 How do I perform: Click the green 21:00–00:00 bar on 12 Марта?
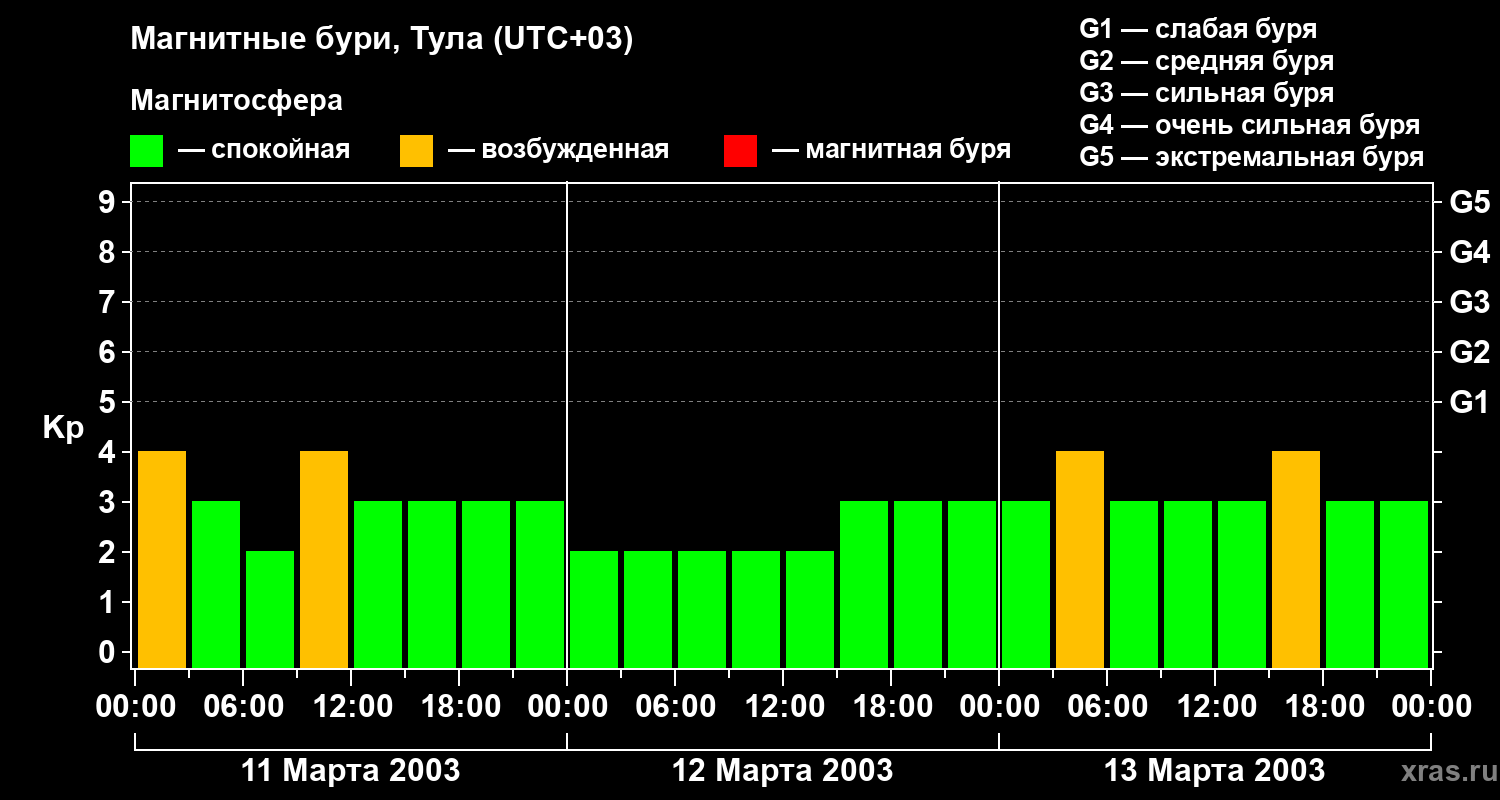[972, 584]
